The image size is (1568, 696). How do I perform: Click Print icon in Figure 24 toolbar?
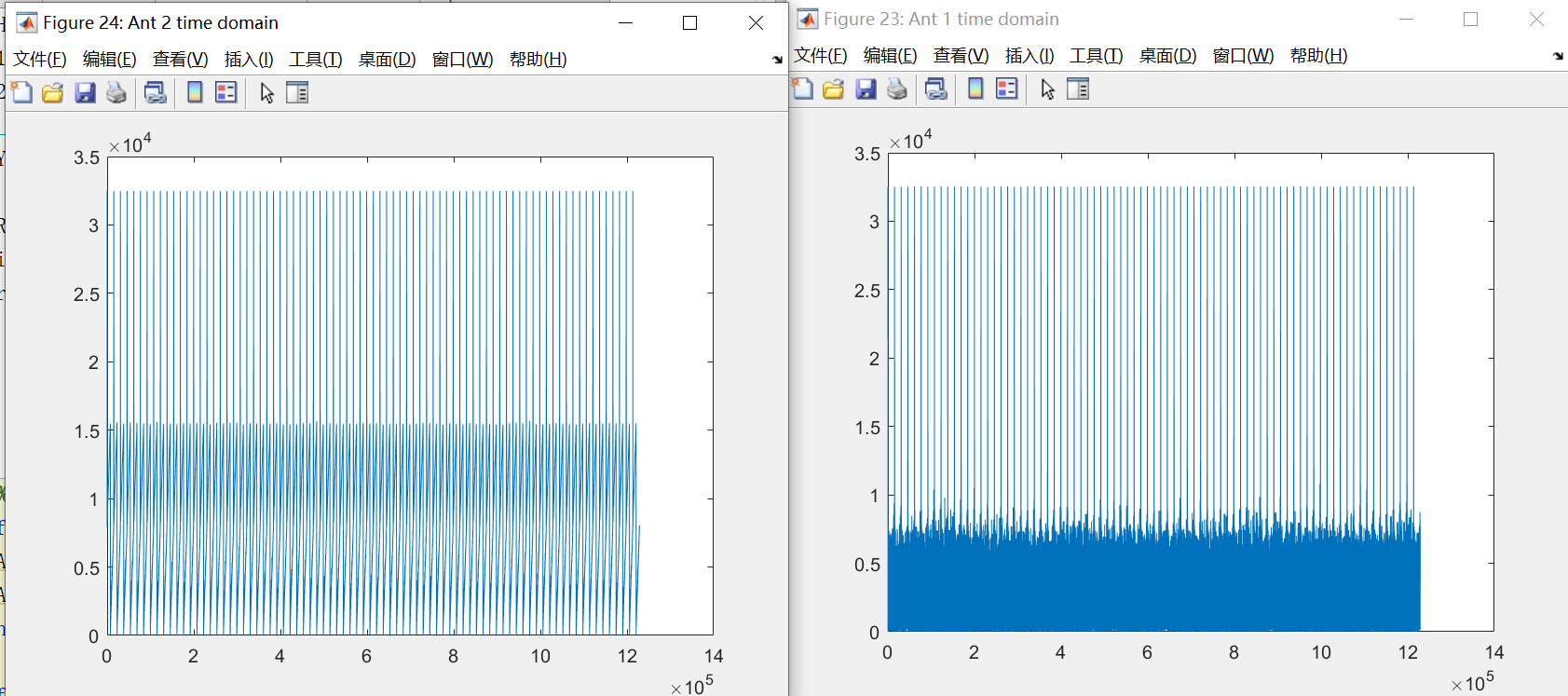(116, 92)
